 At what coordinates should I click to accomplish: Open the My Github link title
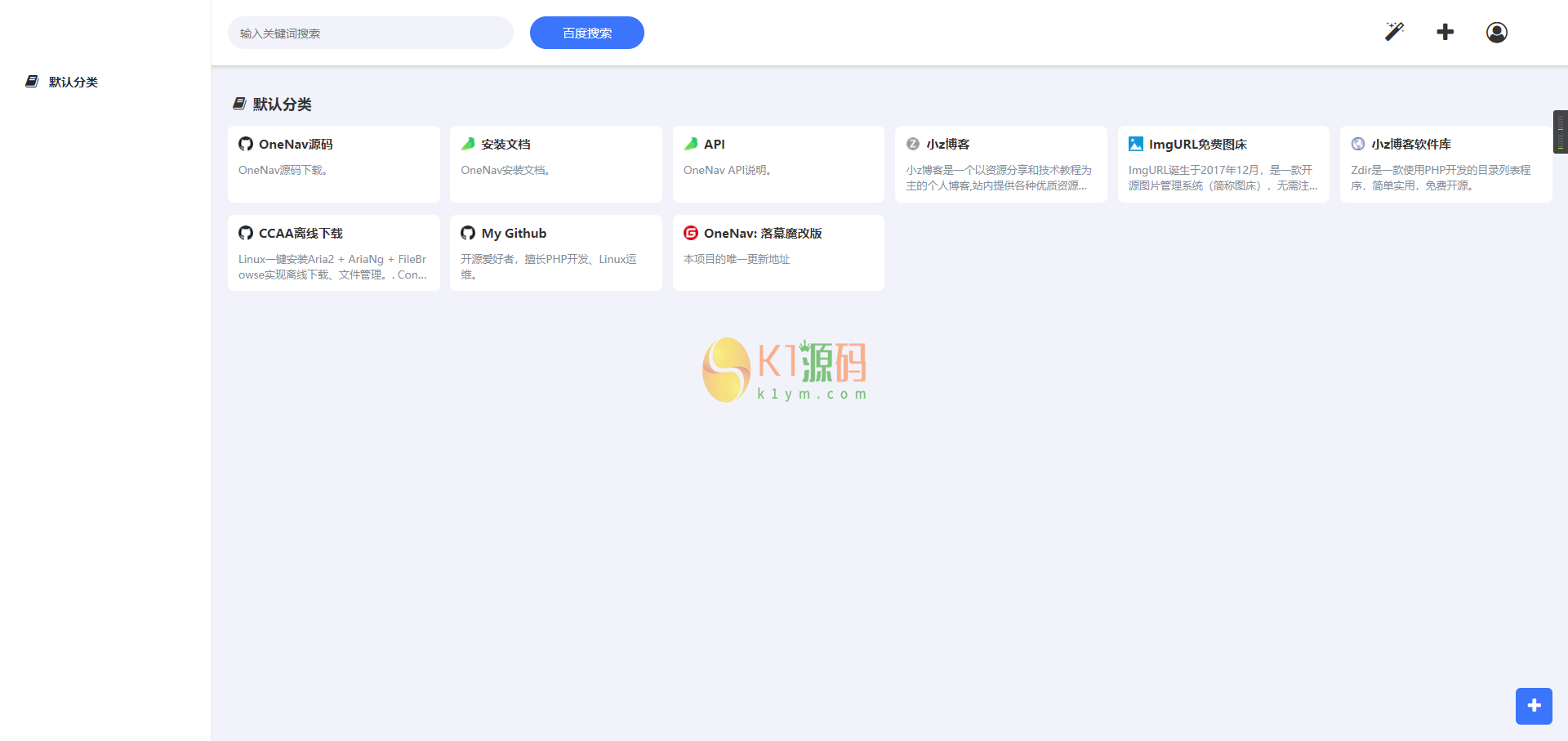click(514, 233)
